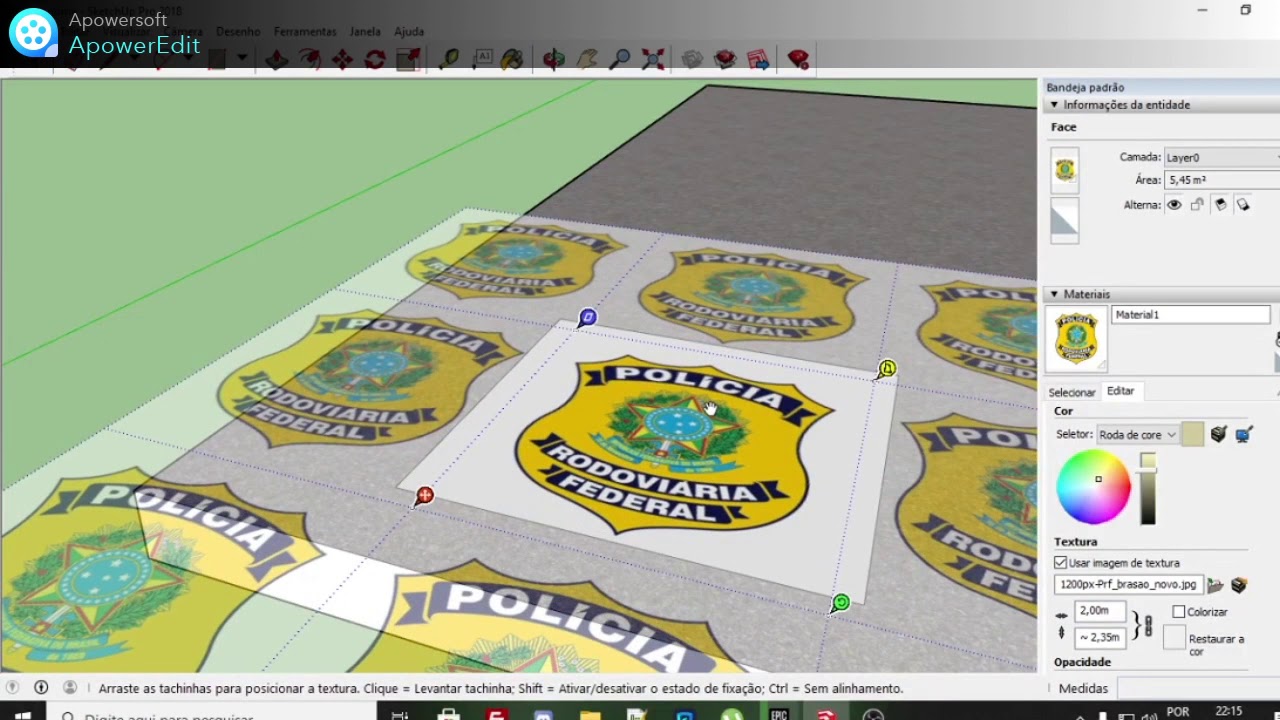Open the Desenho menu
Viewport: 1280px width, 720px height.
click(x=238, y=32)
